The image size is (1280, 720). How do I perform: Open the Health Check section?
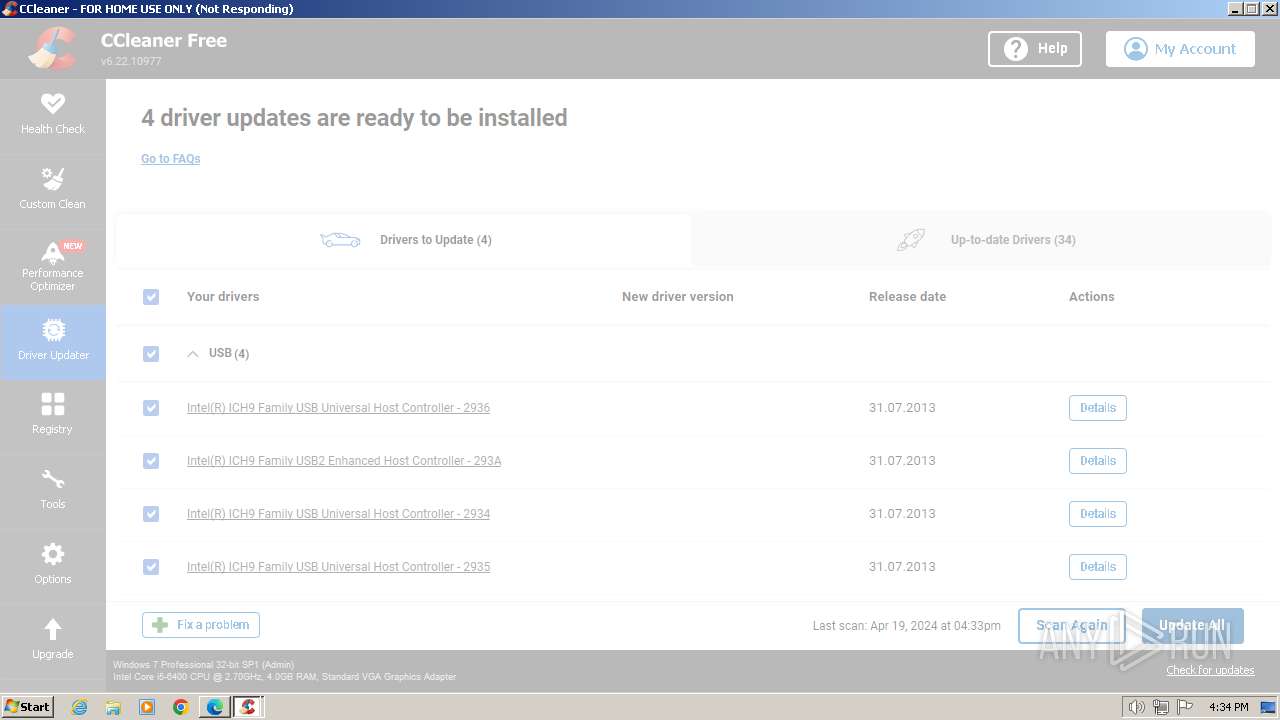coord(53,115)
